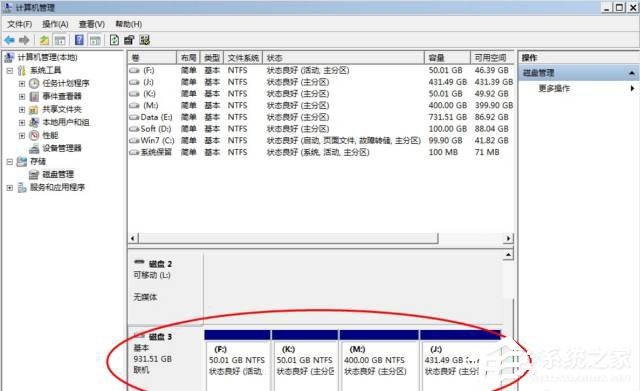
Task: Open the 文件(F) menu
Action: (20, 24)
